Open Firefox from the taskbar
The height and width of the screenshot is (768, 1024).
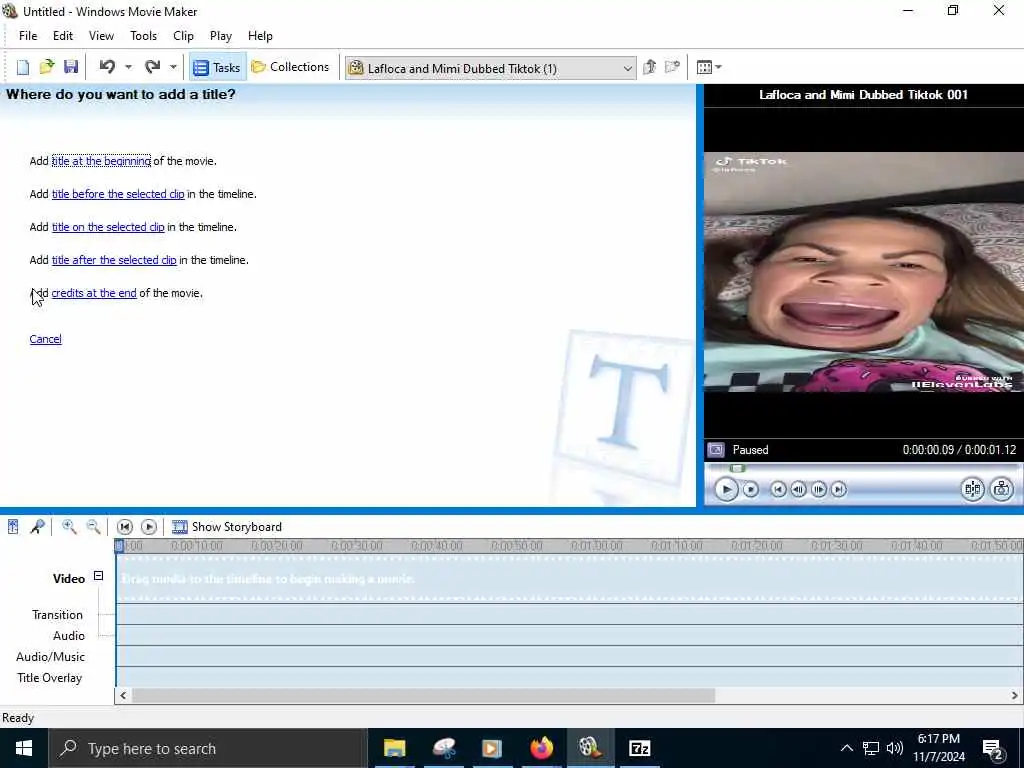tap(541, 748)
